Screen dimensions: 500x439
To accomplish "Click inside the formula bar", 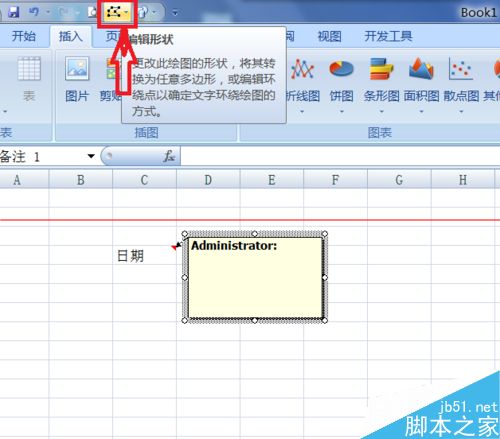I will [340, 156].
